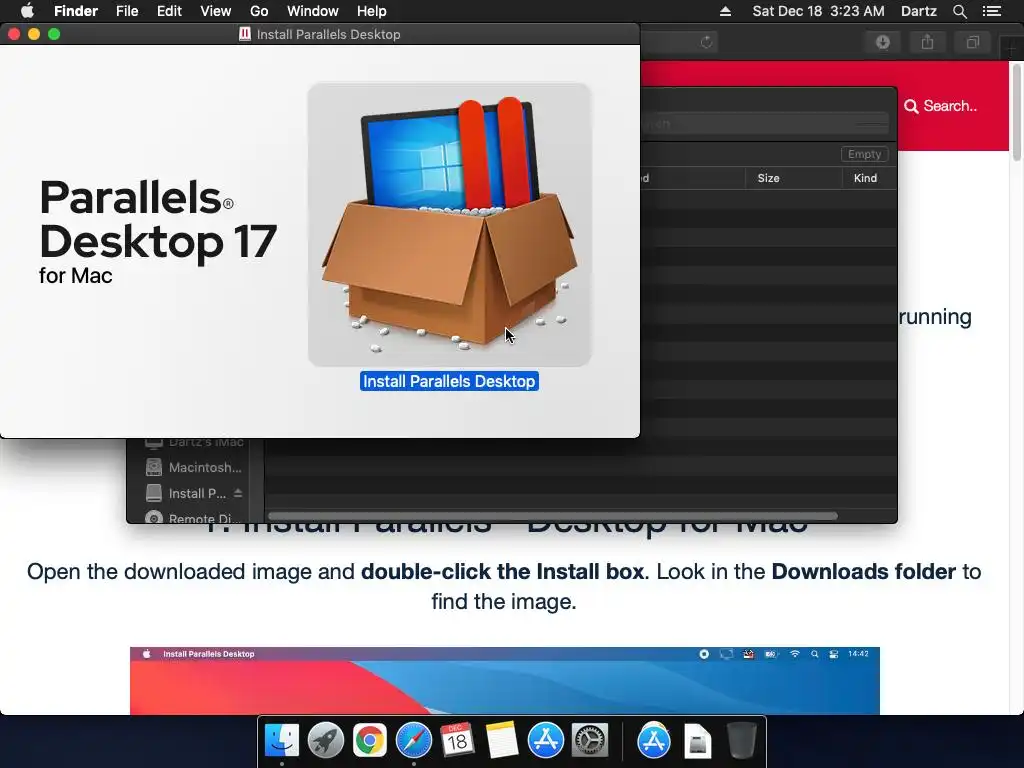Image resolution: width=1024 pixels, height=768 pixels.
Task: Click the Parallels Desktop 17 heading text
Action: [158, 219]
